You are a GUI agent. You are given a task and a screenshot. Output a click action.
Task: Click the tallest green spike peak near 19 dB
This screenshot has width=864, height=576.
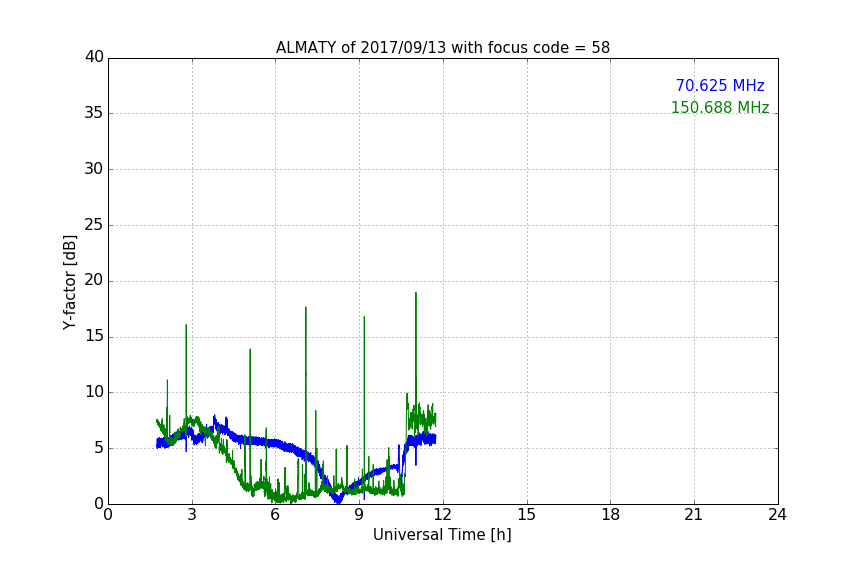pos(415,293)
